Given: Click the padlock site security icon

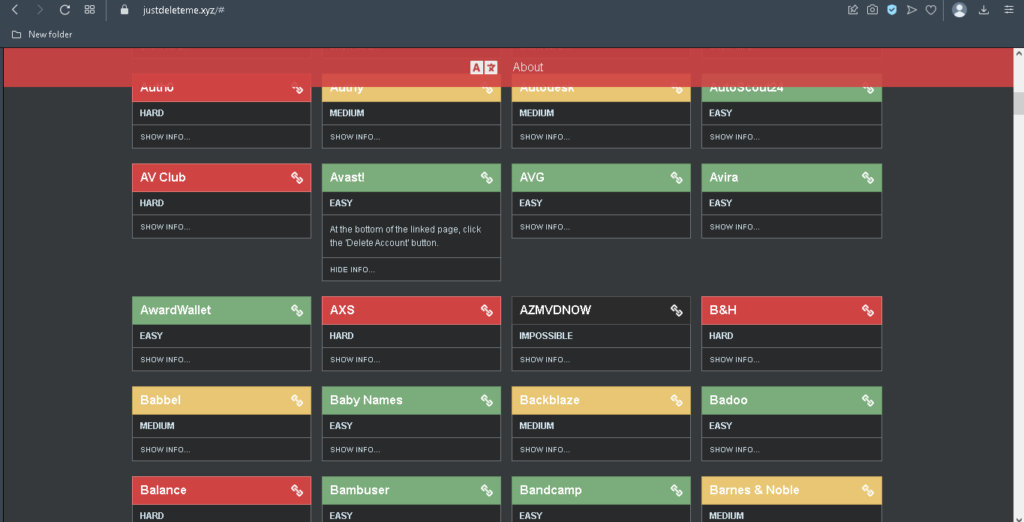Looking at the screenshot, I should [x=124, y=10].
